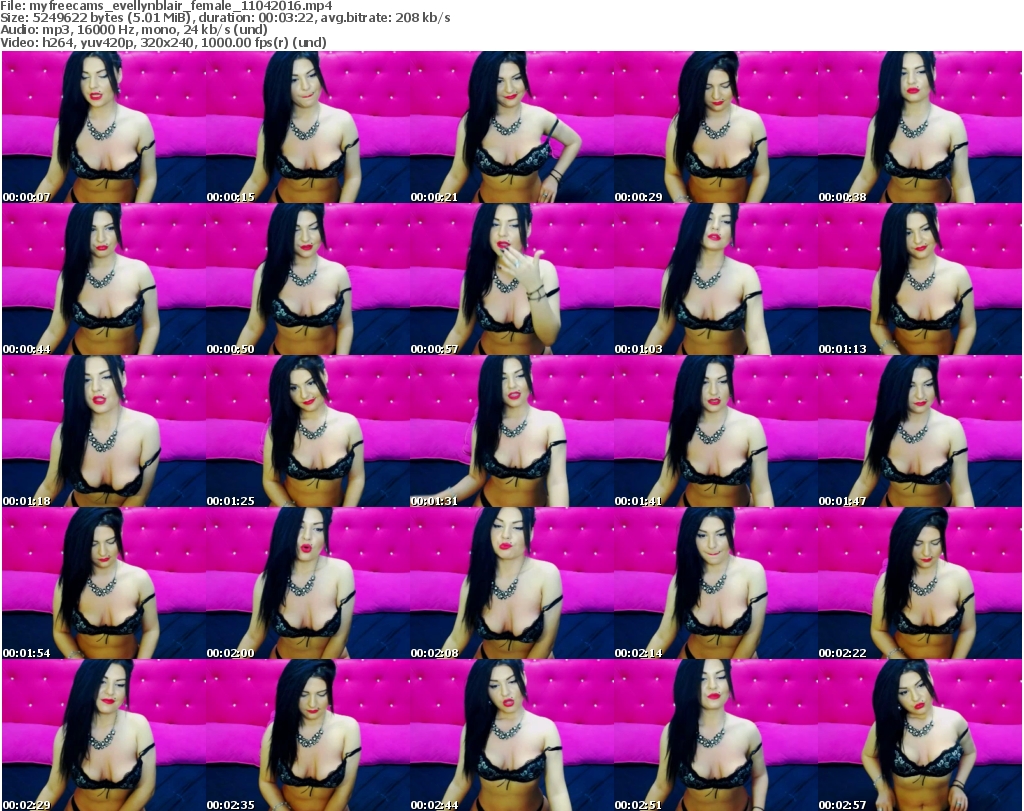
Task: View the frame at 00:02:57
Action: pos(920,735)
